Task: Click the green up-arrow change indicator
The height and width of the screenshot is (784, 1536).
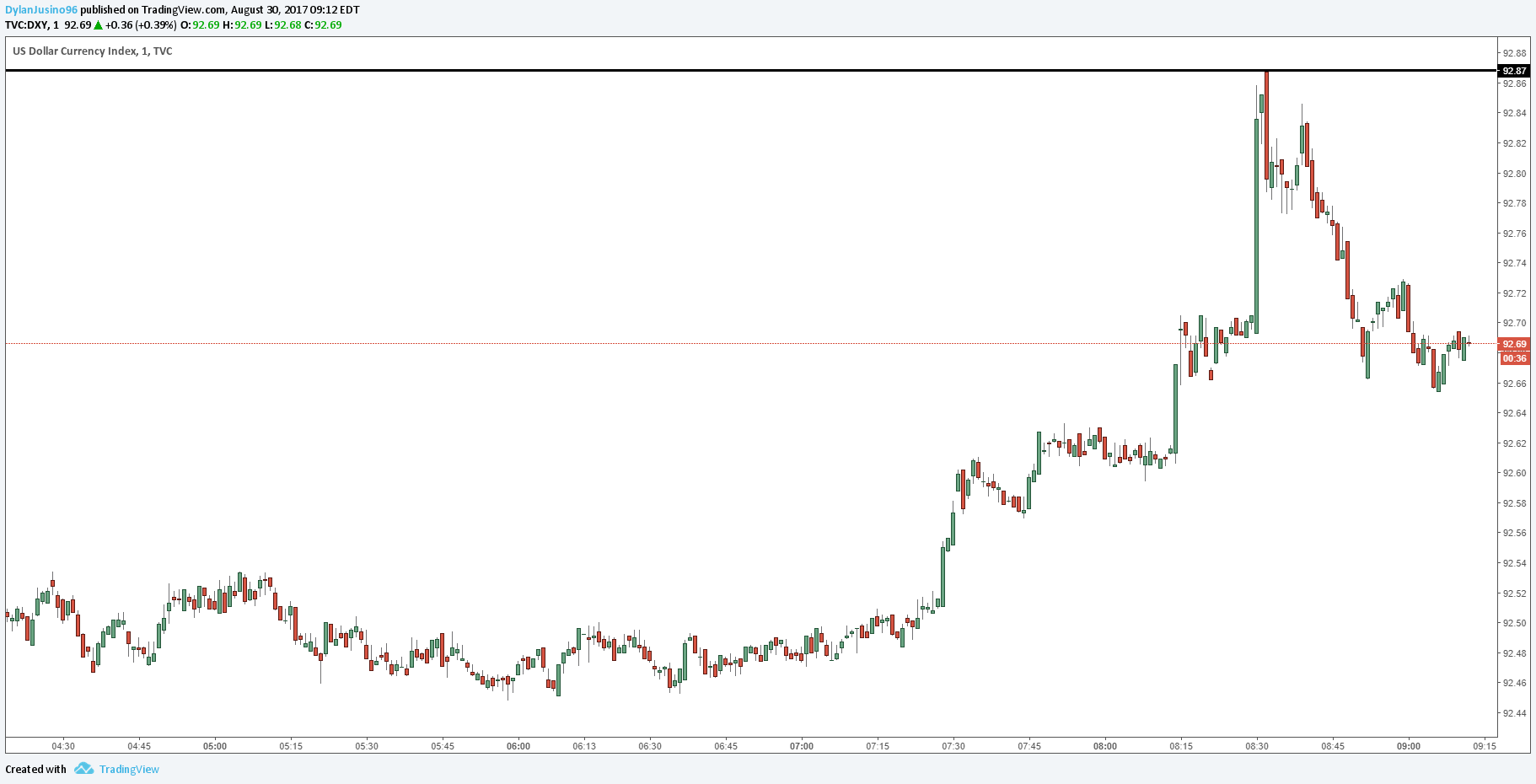Action: [98, 25]
